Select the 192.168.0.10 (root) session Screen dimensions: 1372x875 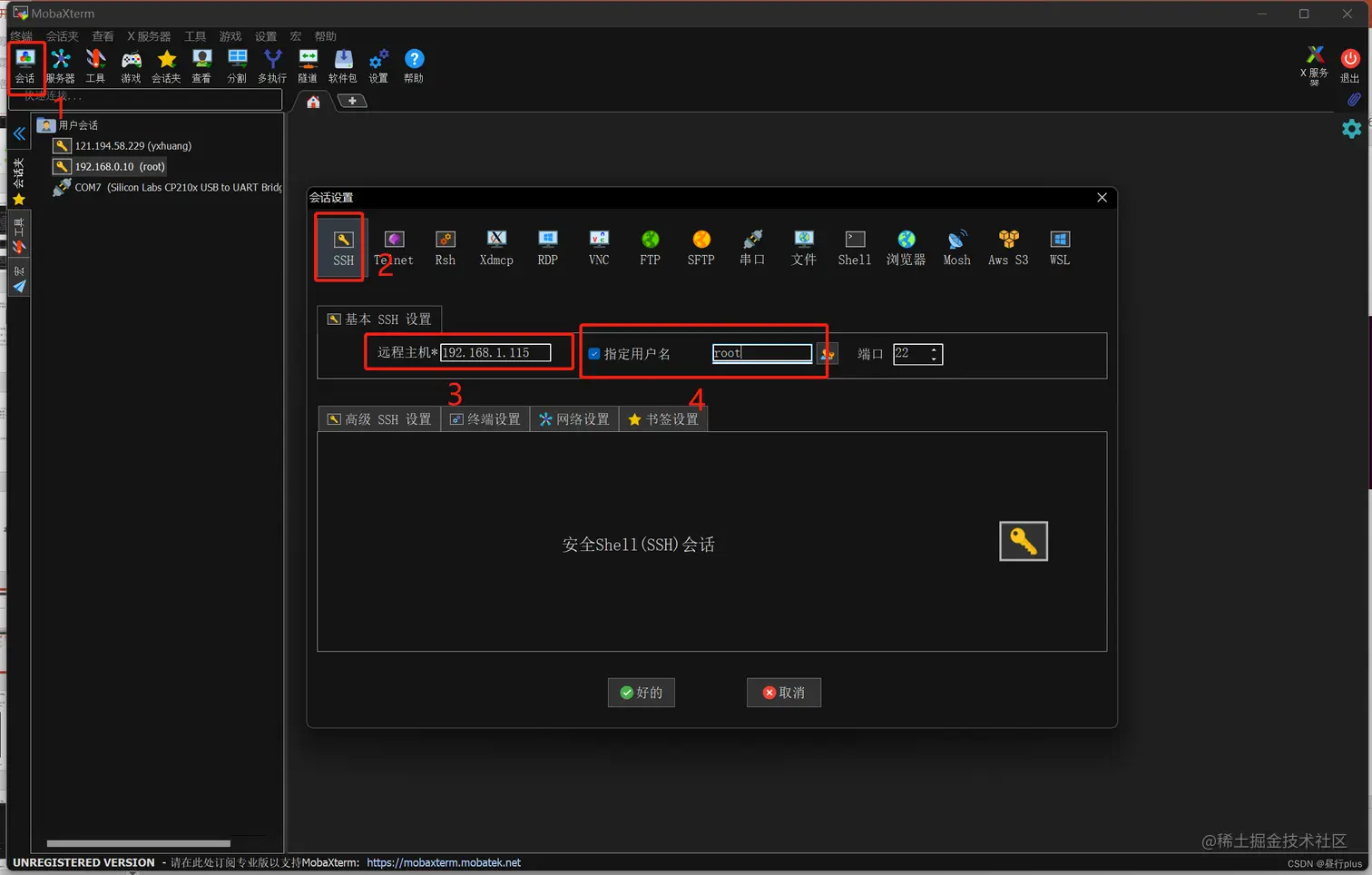(110, 167)
